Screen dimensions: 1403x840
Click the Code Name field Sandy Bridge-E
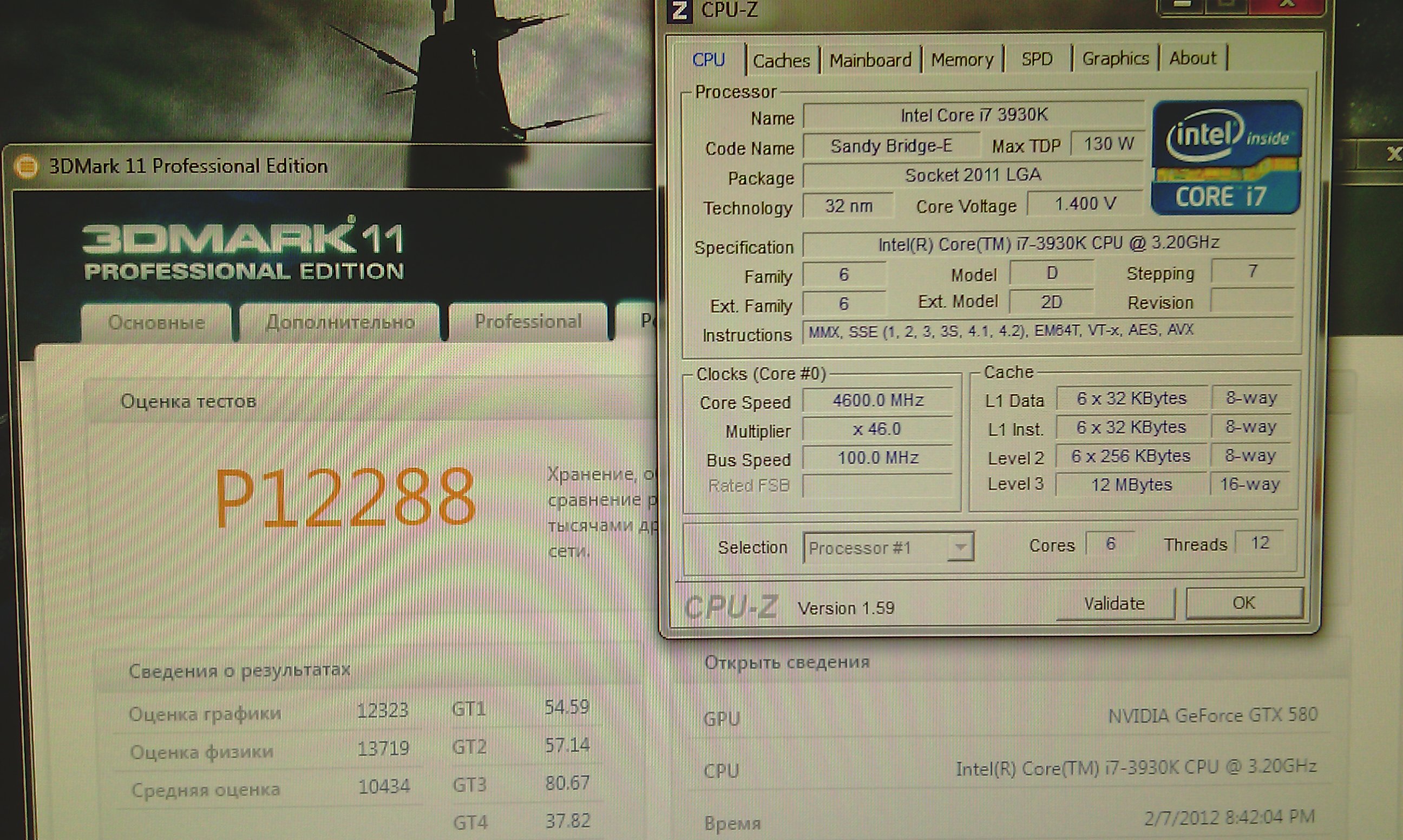(891, 146)
